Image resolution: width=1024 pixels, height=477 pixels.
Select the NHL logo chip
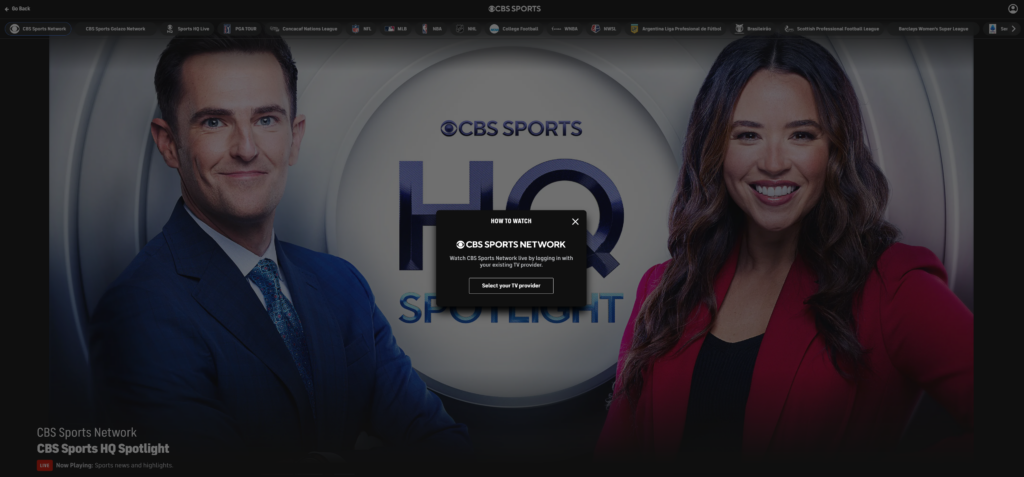(466, 29)
